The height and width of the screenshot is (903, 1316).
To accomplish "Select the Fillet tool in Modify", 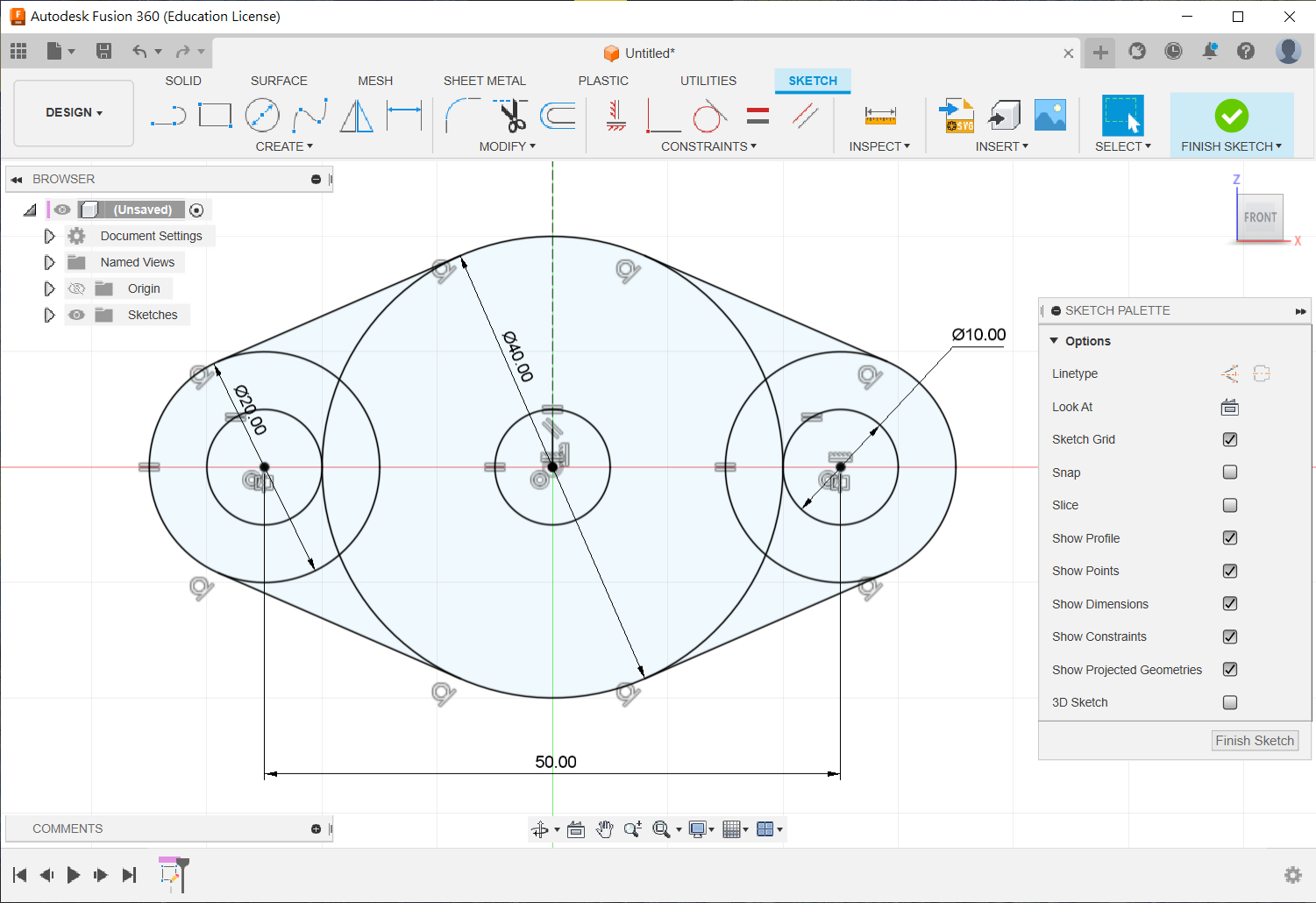I will point(462,115).
